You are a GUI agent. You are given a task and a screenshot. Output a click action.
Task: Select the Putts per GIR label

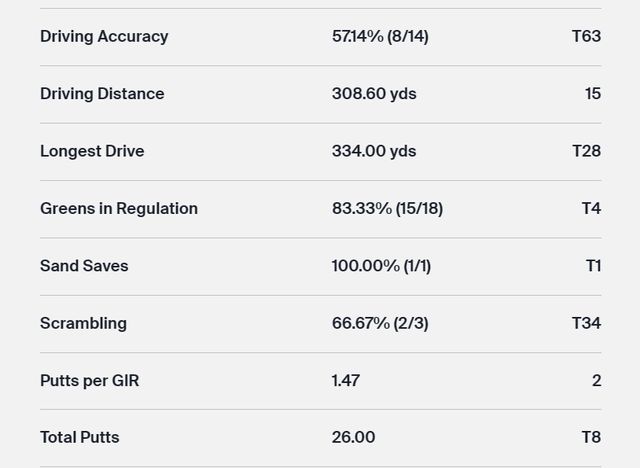pyautogui.click(x=89, y=381)
